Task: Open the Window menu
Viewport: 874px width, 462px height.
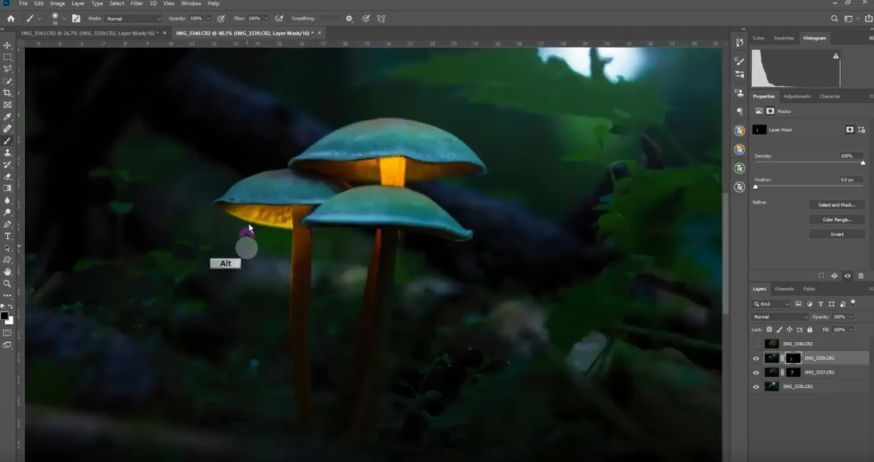Action: 191,3
